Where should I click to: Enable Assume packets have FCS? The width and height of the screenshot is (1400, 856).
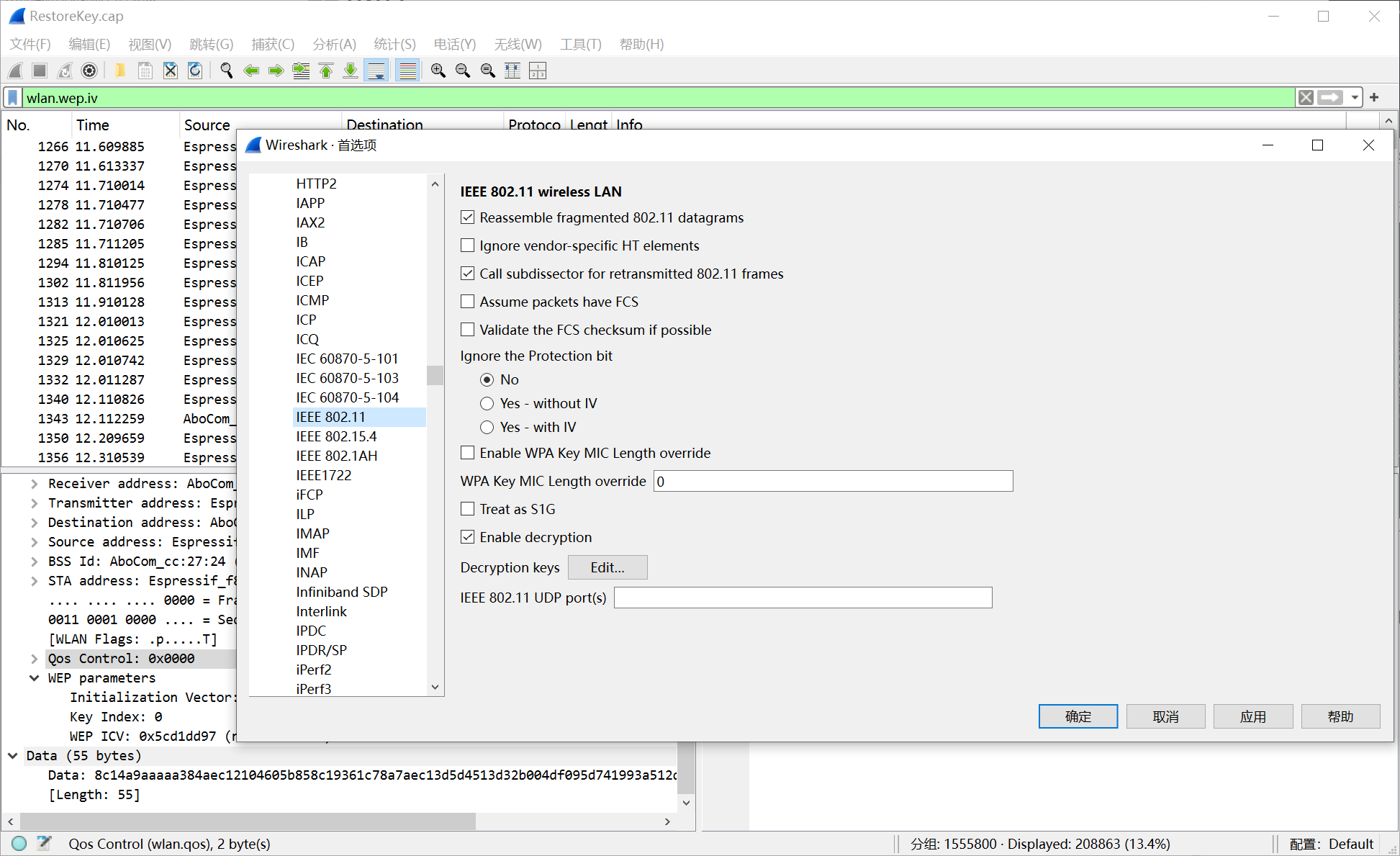pos(468,302)
